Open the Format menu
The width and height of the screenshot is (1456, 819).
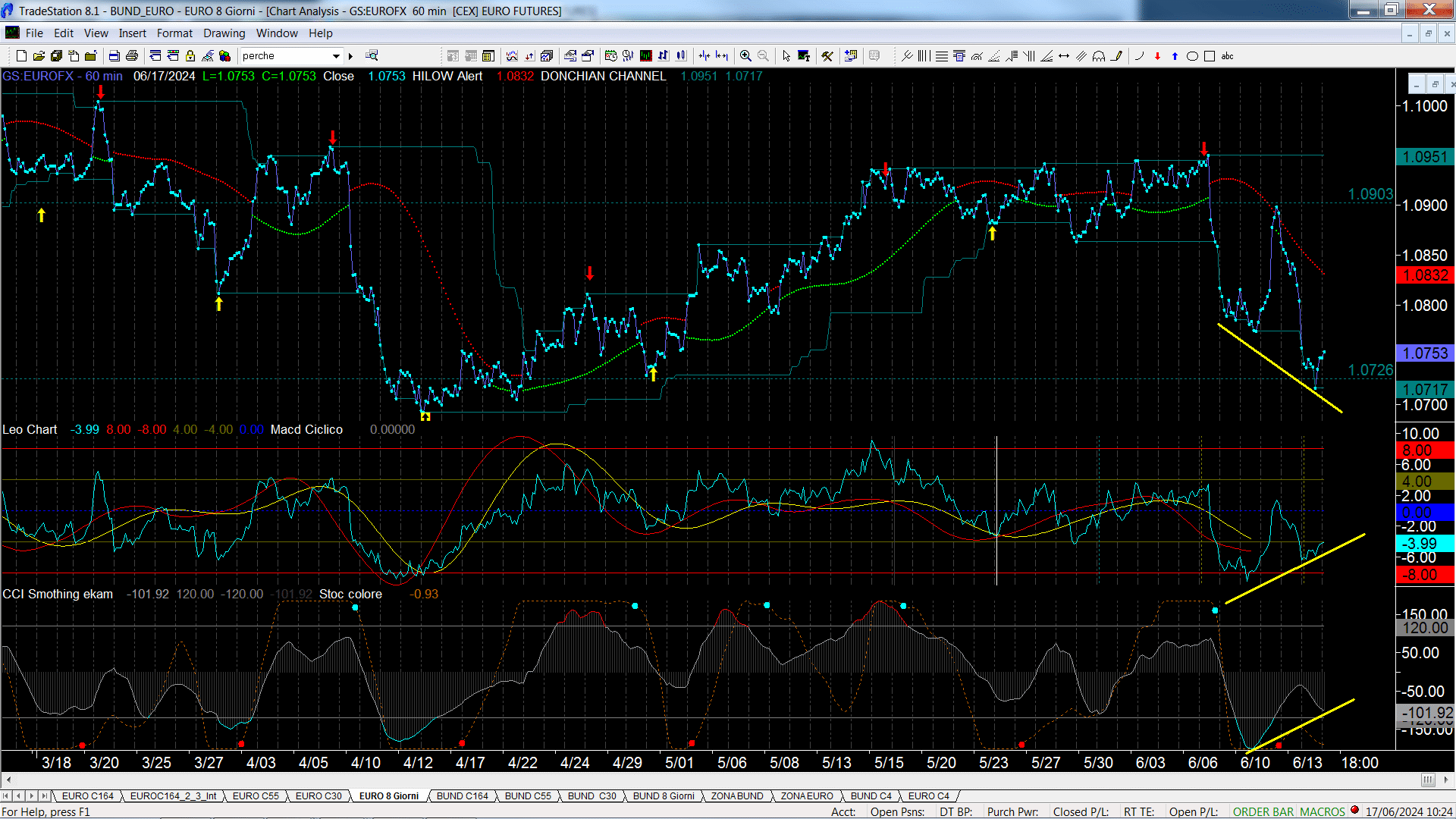(x=174, y=33)
